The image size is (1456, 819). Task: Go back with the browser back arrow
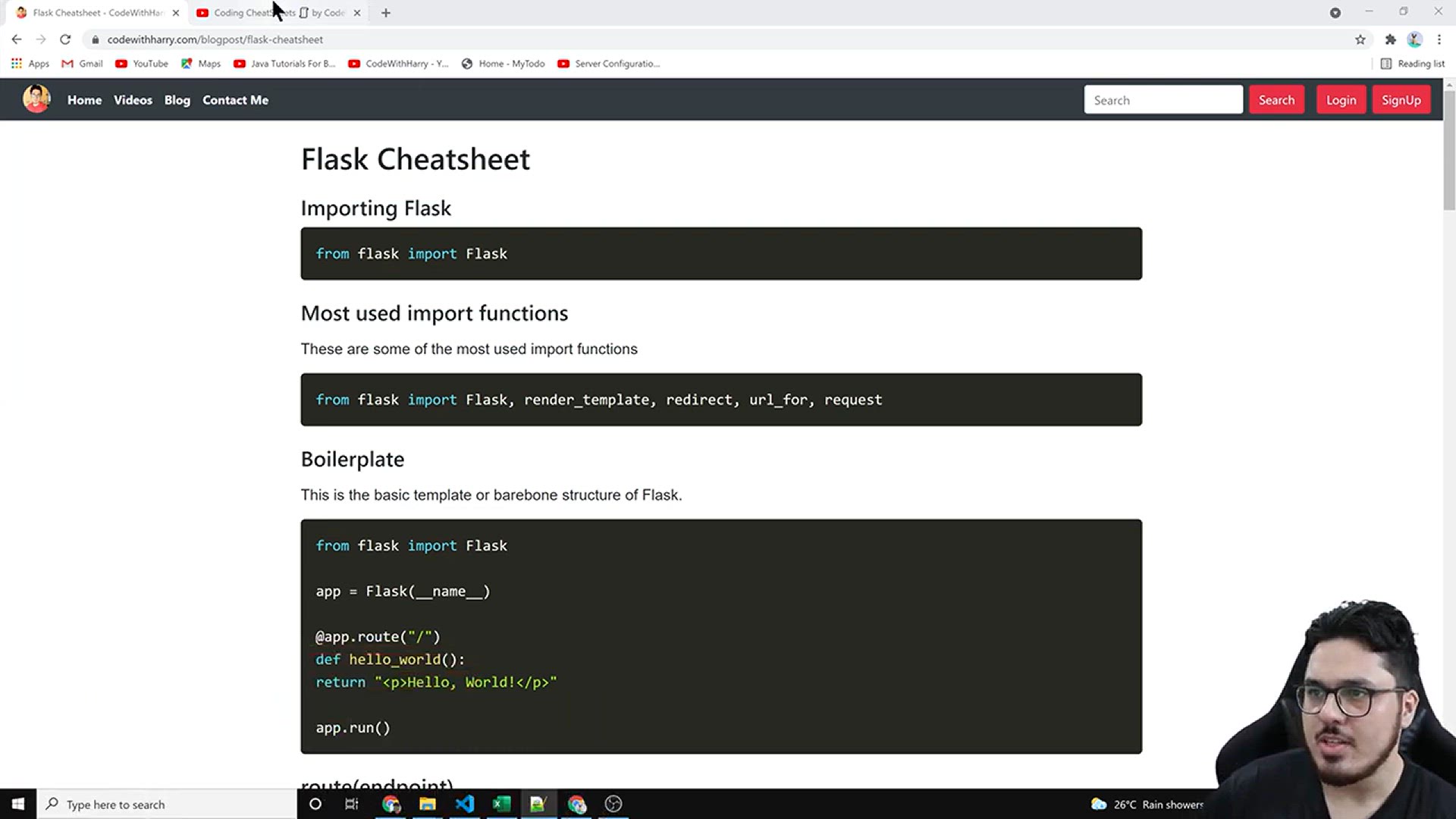tap(17, 39)
